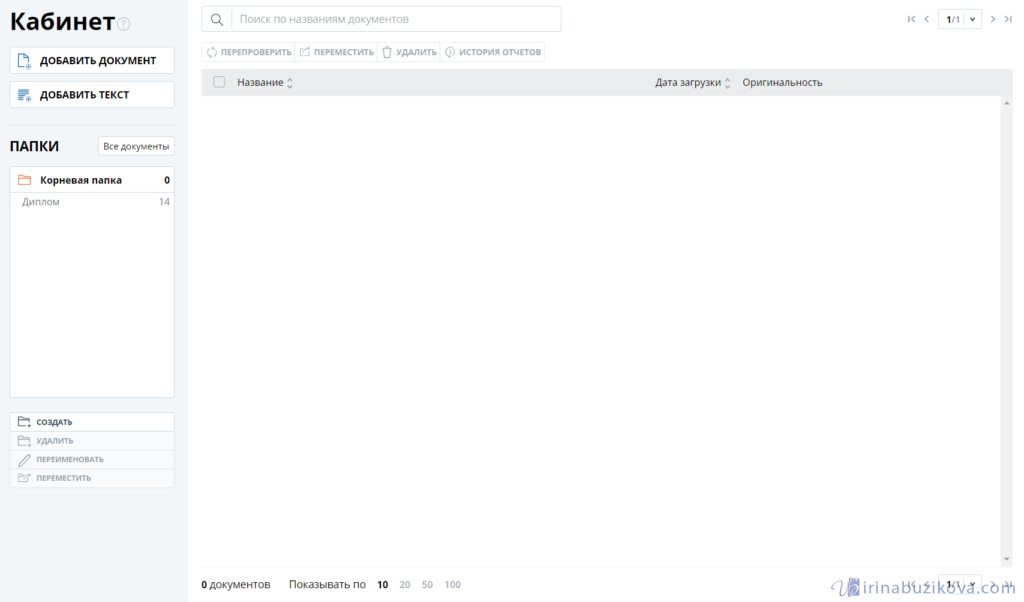Click the help question mark beside Кабинет
The image size is (1024, 602).
pos(124,24)
